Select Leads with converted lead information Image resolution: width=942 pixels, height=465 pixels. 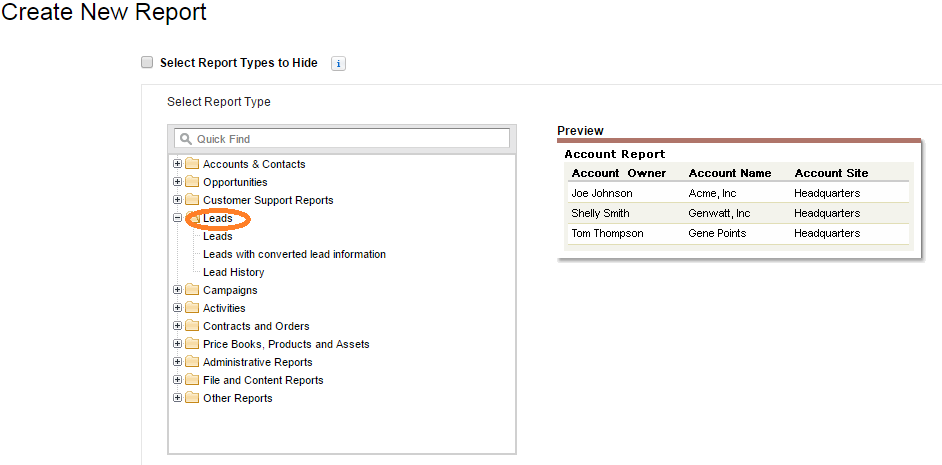[294, 254]
